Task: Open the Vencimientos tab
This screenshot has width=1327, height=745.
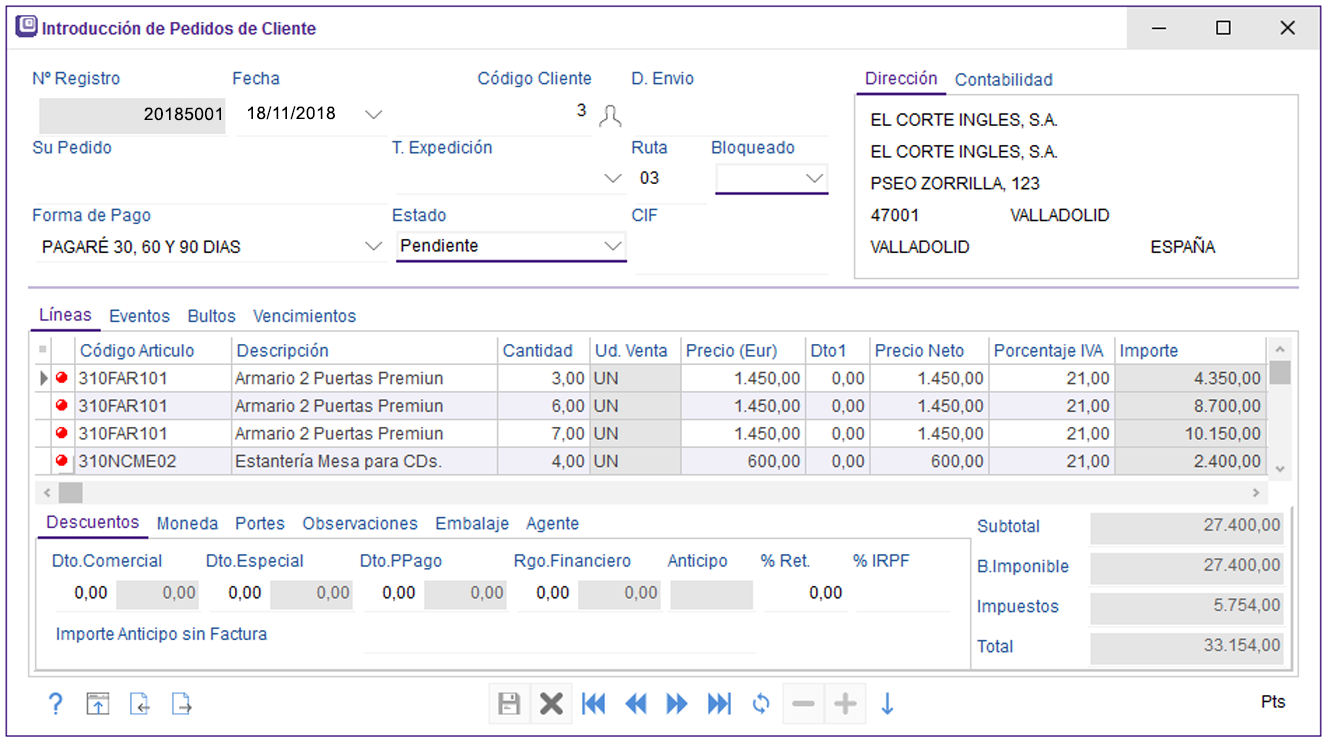Action: tap(304, 316)
